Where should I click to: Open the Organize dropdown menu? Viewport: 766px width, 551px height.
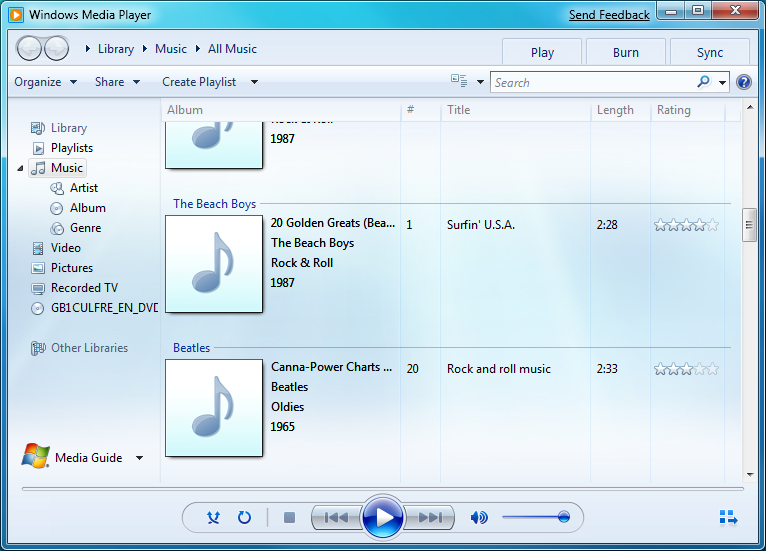point(45,82)
